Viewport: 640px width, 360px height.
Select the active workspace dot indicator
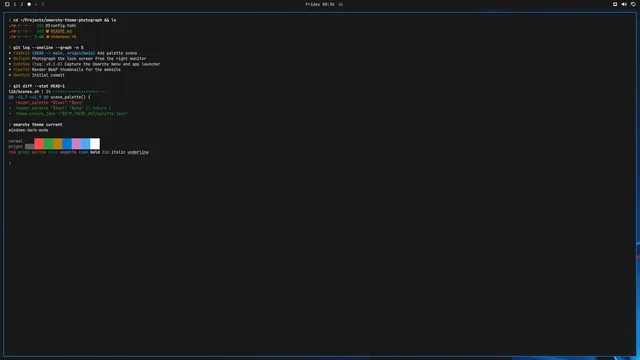pos(29,4)
